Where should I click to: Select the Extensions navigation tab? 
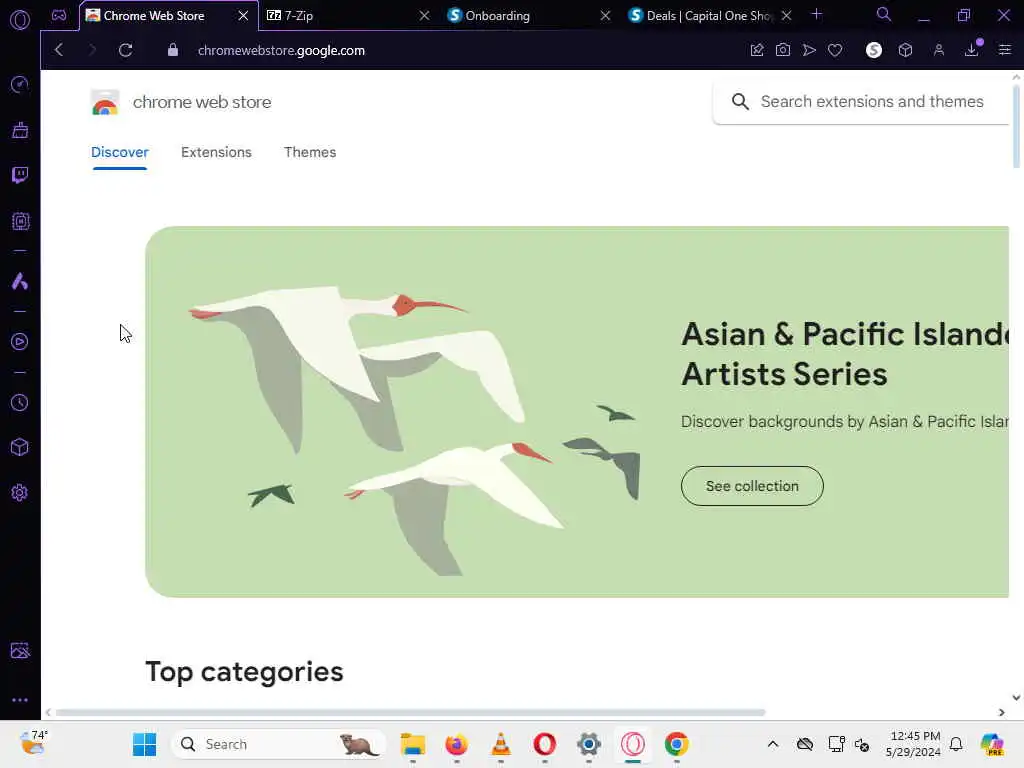point(216,152)
